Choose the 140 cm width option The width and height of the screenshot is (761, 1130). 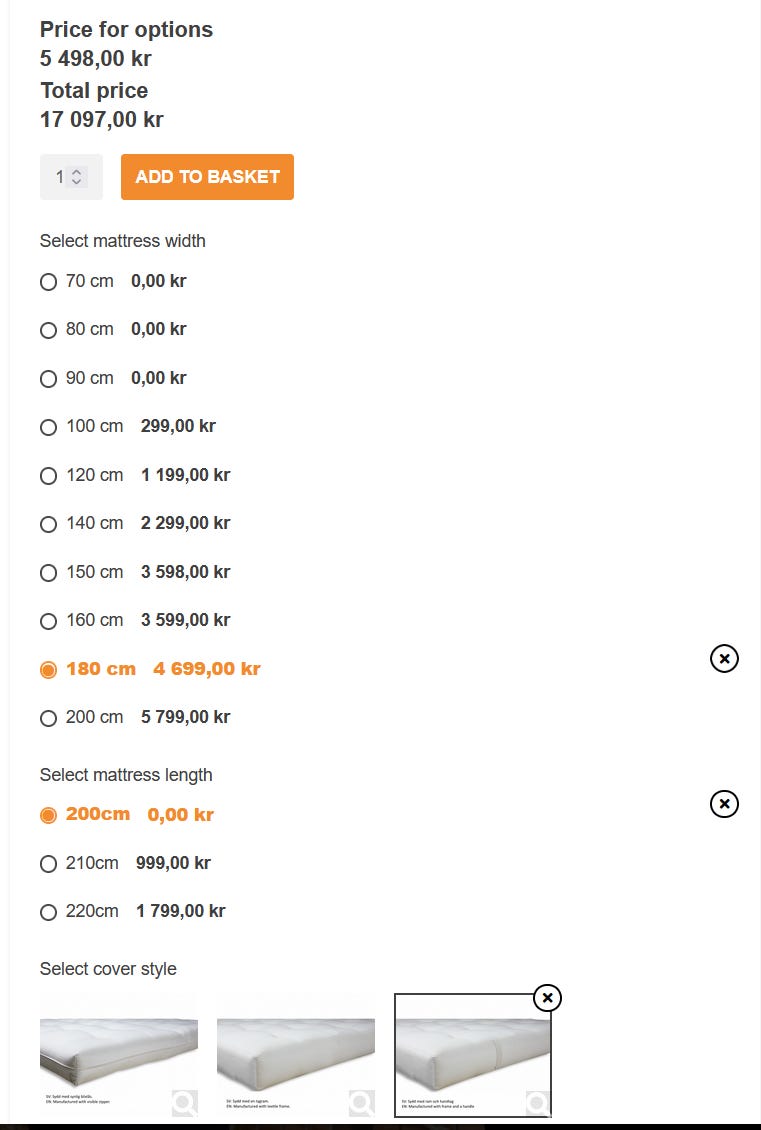point(48,524)
